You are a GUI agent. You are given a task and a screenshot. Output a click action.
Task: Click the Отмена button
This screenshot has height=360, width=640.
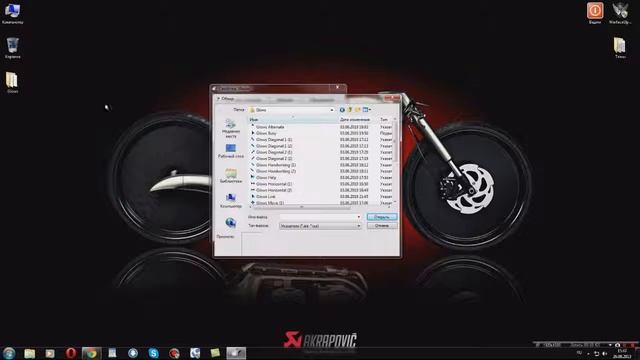coord(382,226)
